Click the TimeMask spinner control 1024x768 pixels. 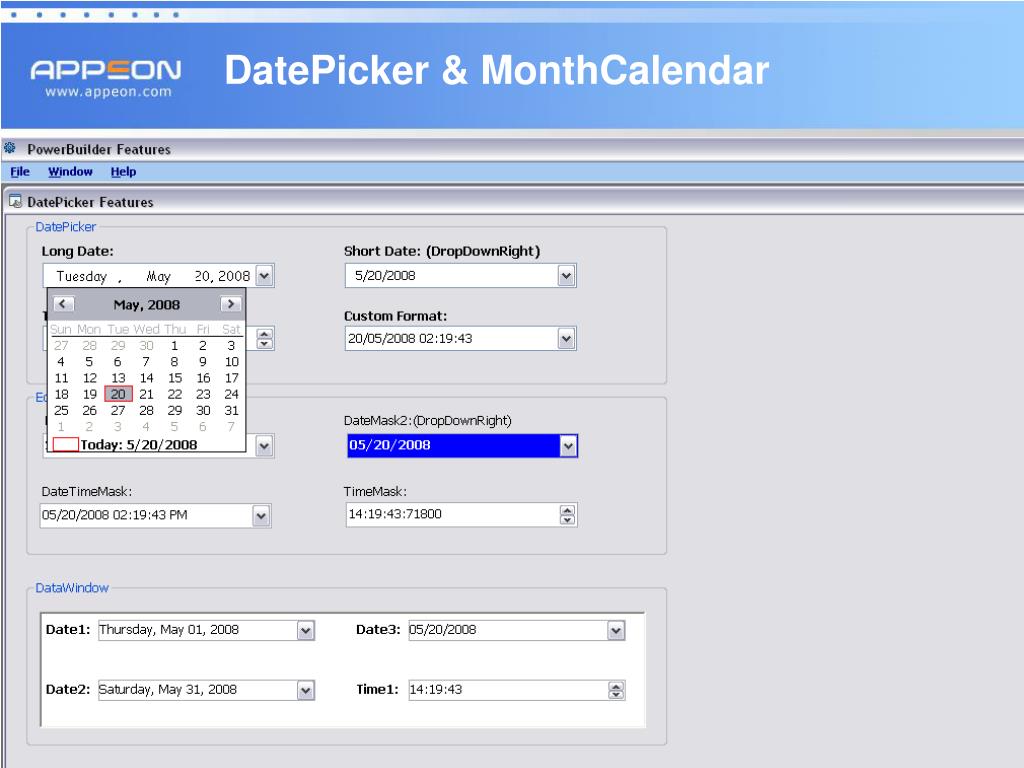(568, 515)
